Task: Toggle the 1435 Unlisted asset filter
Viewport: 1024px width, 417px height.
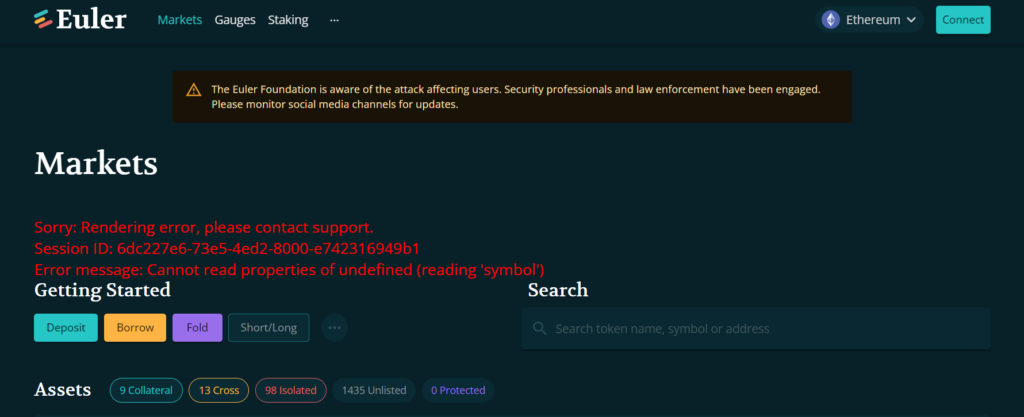Action: [374, 390]
